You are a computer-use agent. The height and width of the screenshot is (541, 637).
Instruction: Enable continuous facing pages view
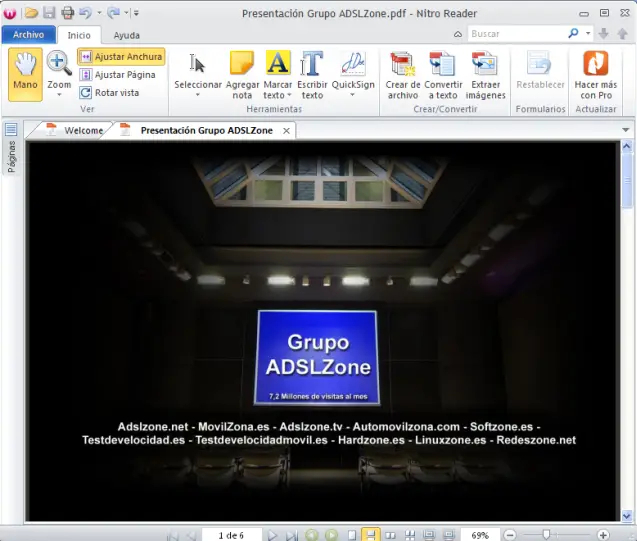[410, 535]
